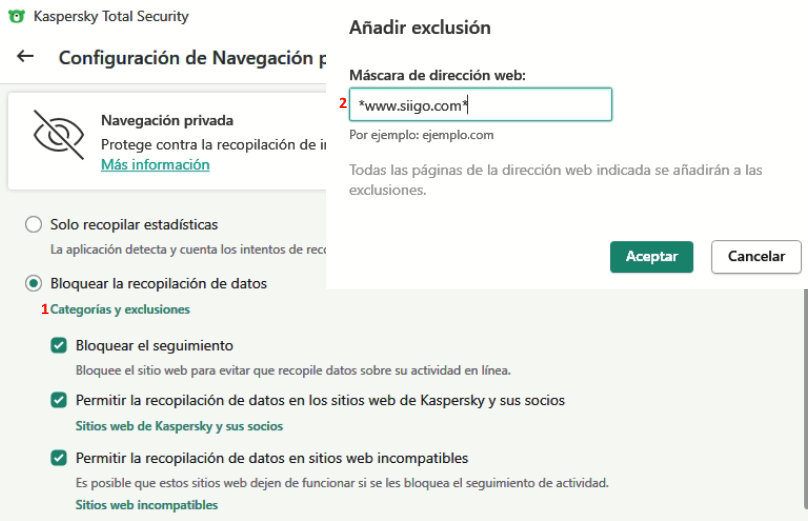The image size is (808, 521).
Task: Open 'Más información' link
Action: [155, 165]
